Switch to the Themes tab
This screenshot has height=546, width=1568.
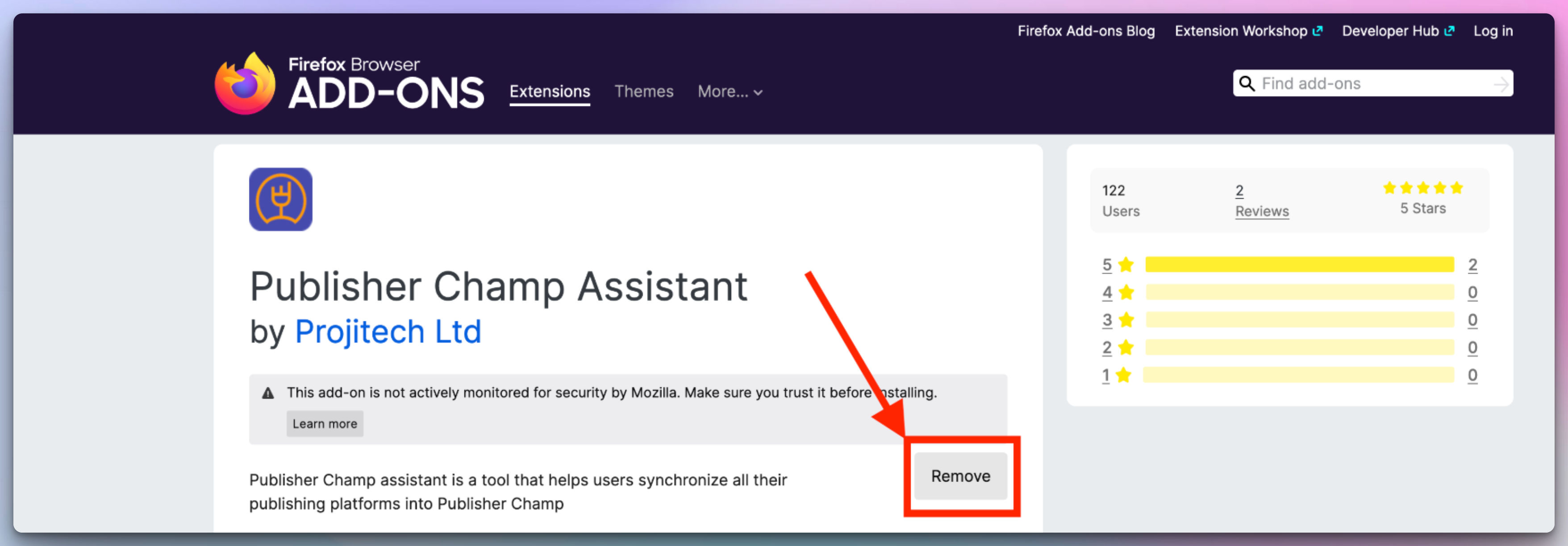[643, 92]
